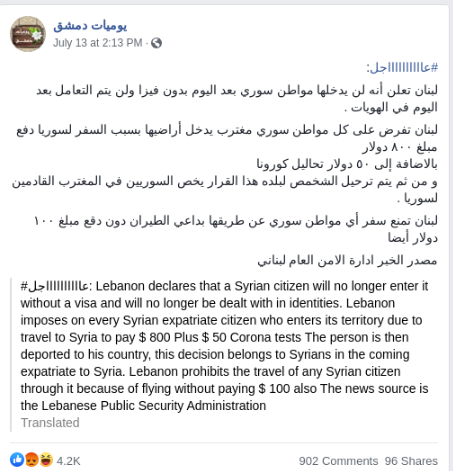Show the 4.2K reactions list
The image size is (453, 471).
click(68, 461)
